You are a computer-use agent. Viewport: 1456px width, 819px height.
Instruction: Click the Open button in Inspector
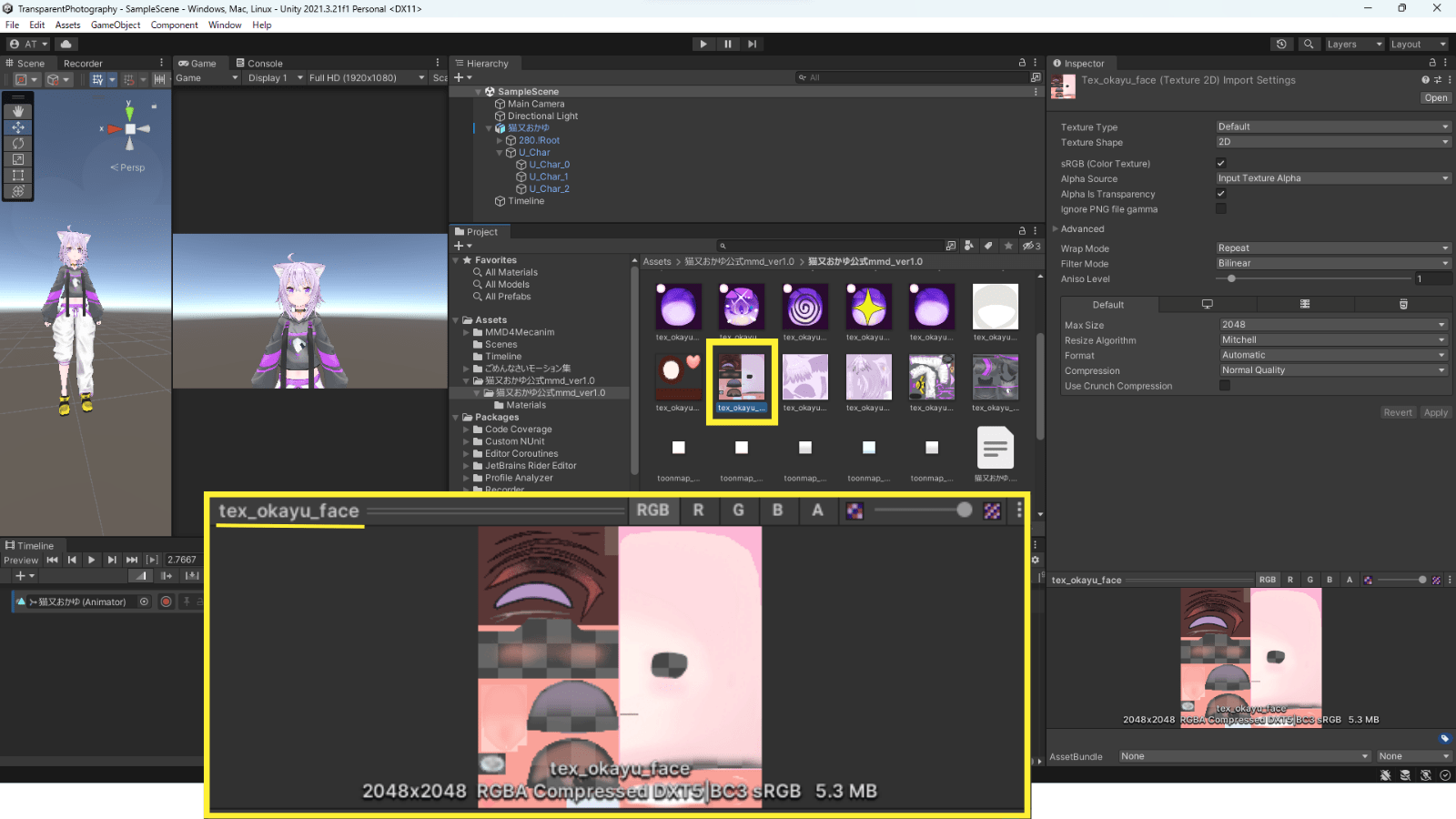(x=1436, y=98)
